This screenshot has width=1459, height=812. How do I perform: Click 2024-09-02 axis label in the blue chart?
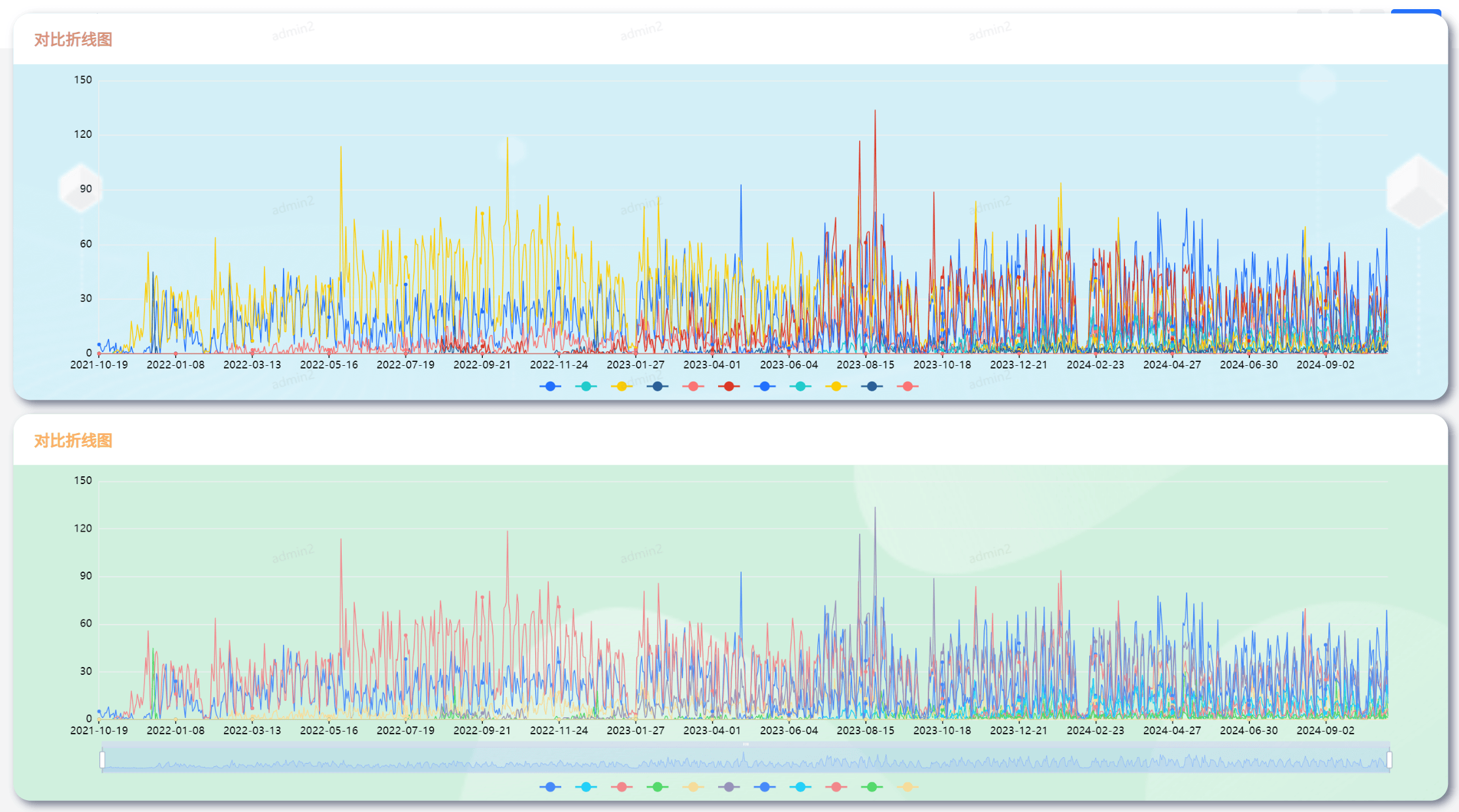point(1326,365)
